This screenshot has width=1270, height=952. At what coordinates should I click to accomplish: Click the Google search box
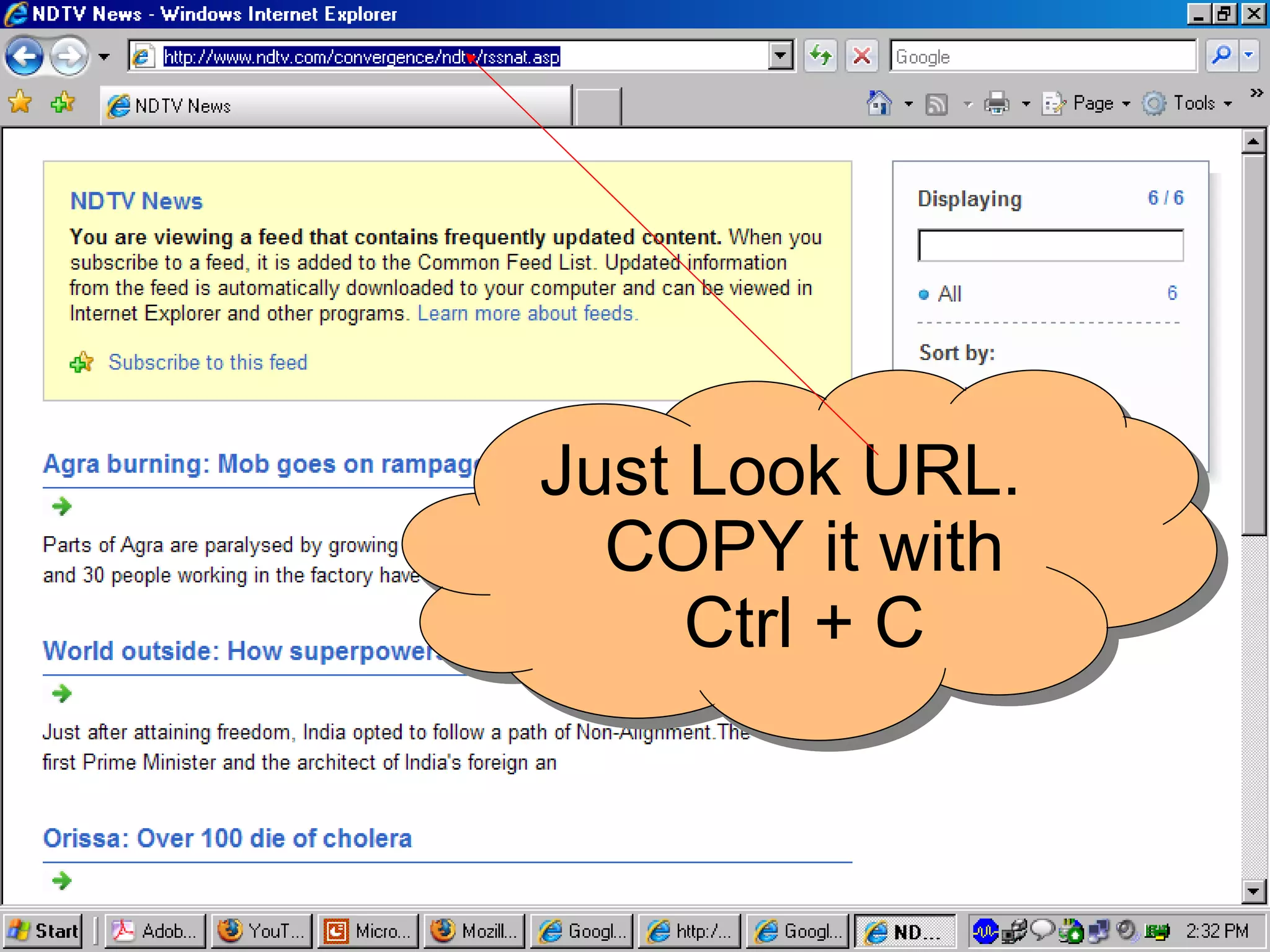coord(1042,57)
